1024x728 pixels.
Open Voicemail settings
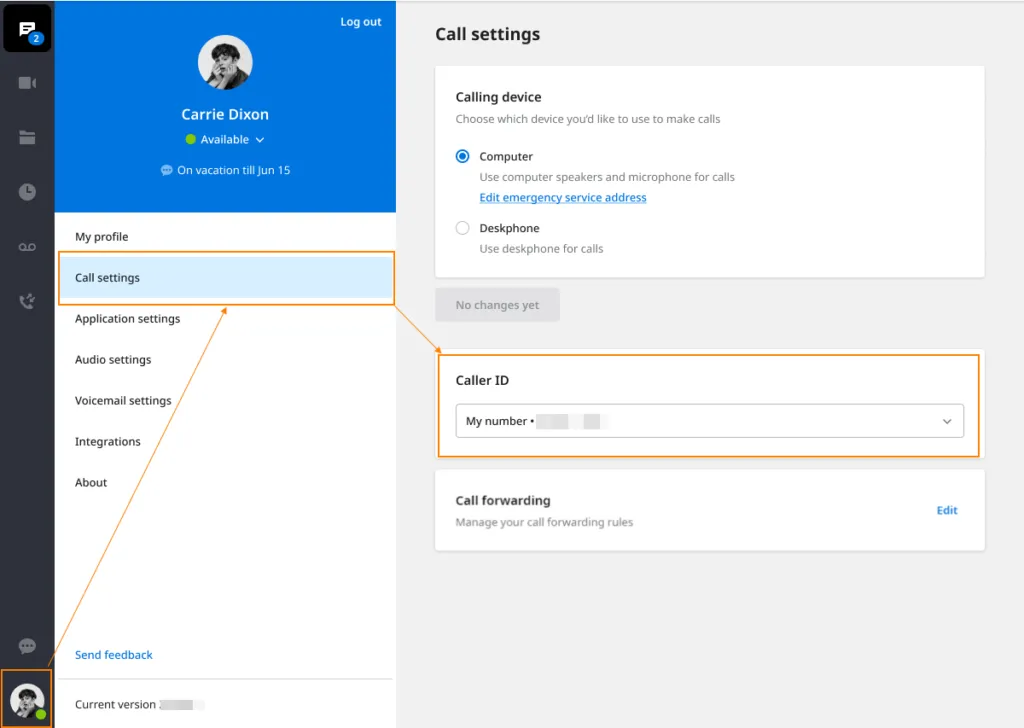225,401
